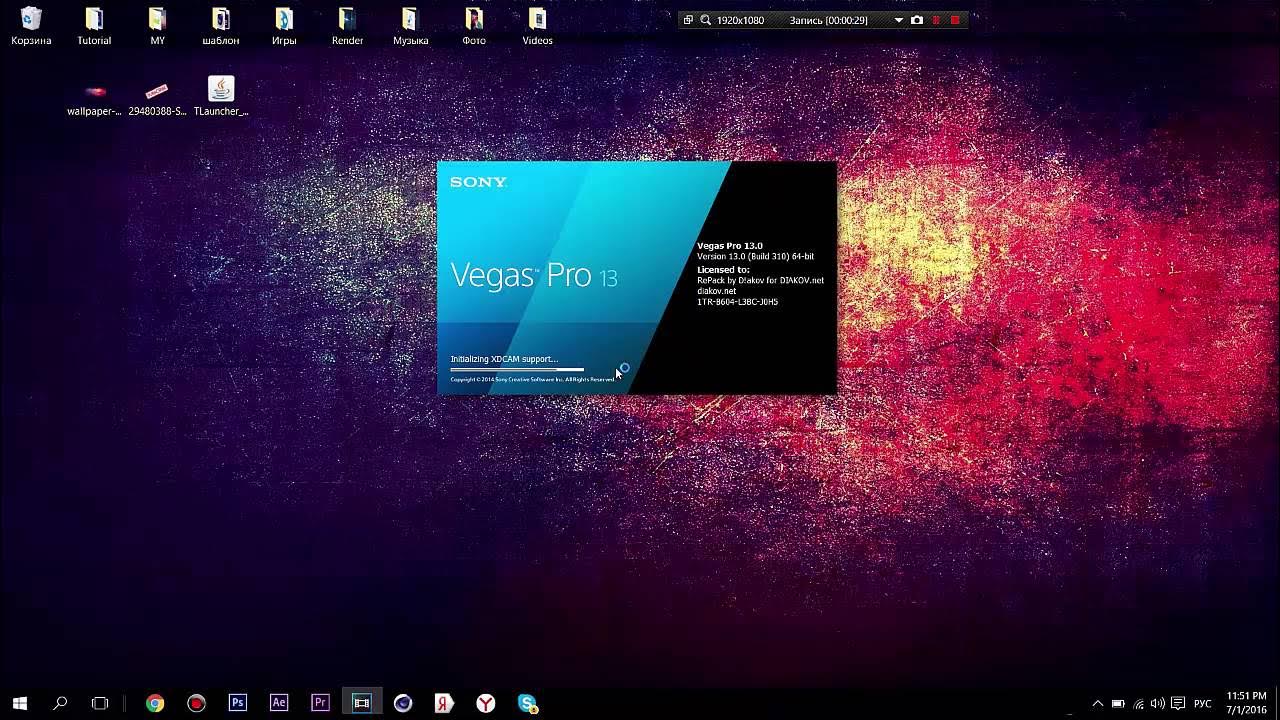The image size is (1280, 720).
Task: Open the Windows Start menu
Action: 20,703
